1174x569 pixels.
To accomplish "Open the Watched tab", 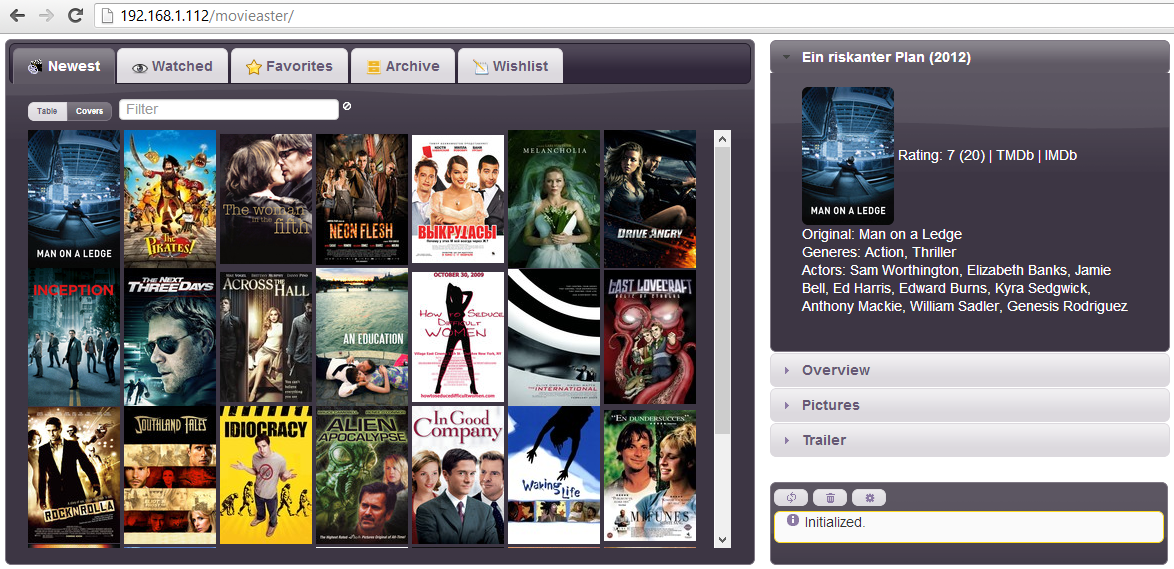I will pos(172,66).
